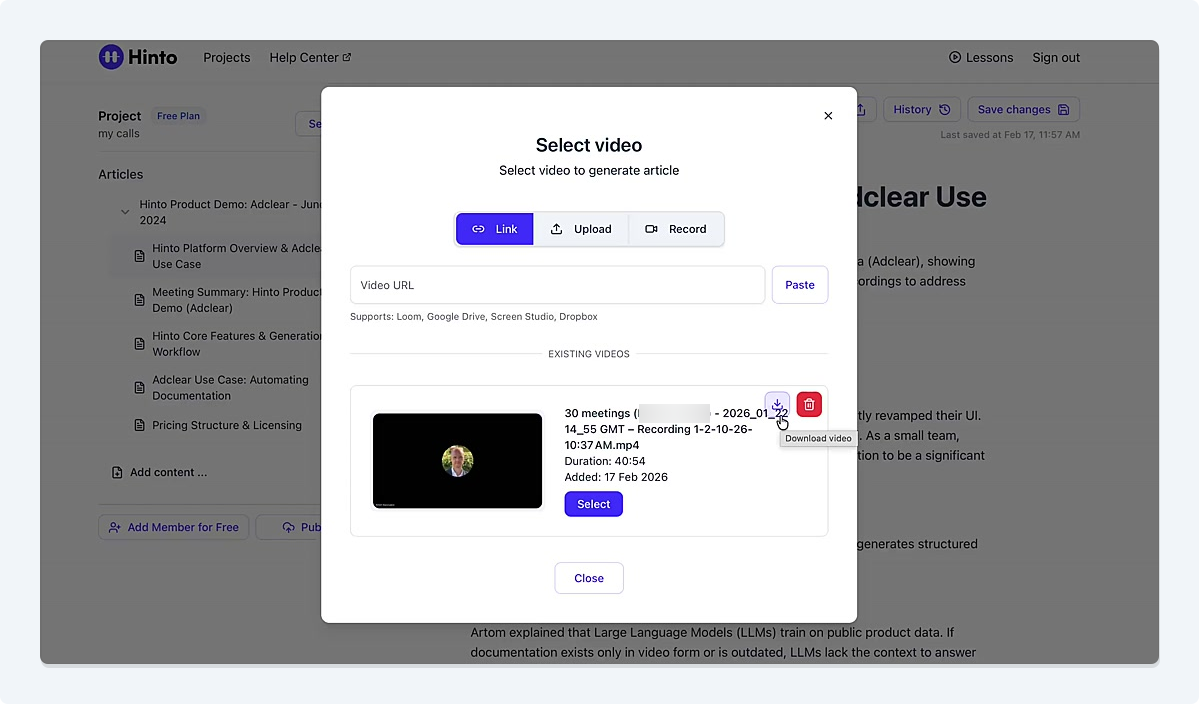Switch to the Upload tab
1199x704 pixels.
pyautogui.click(x=581, y=229)
